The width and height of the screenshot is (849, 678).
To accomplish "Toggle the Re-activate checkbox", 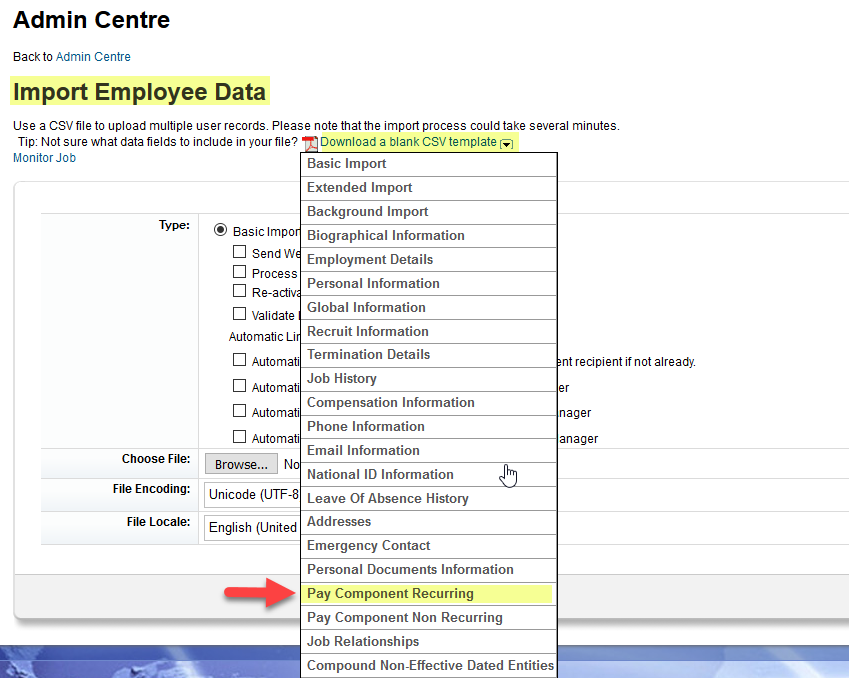I will 239,291.
